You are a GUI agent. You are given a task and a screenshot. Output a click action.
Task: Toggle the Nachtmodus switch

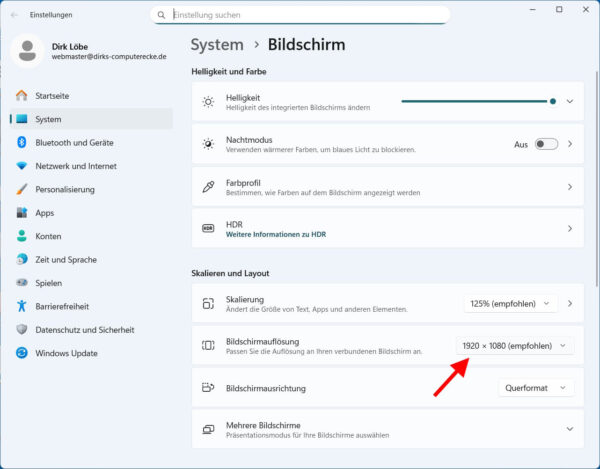point(546,144)
